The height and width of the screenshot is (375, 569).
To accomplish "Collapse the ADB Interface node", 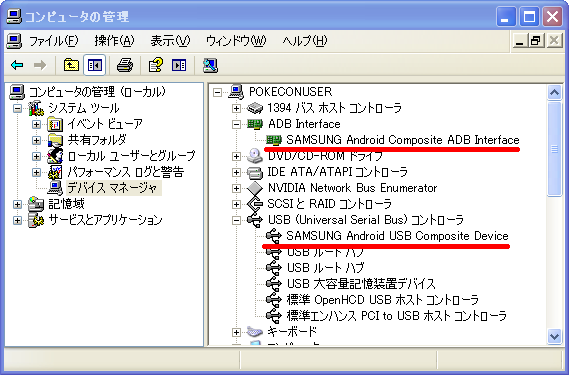I will pos(236,124).
